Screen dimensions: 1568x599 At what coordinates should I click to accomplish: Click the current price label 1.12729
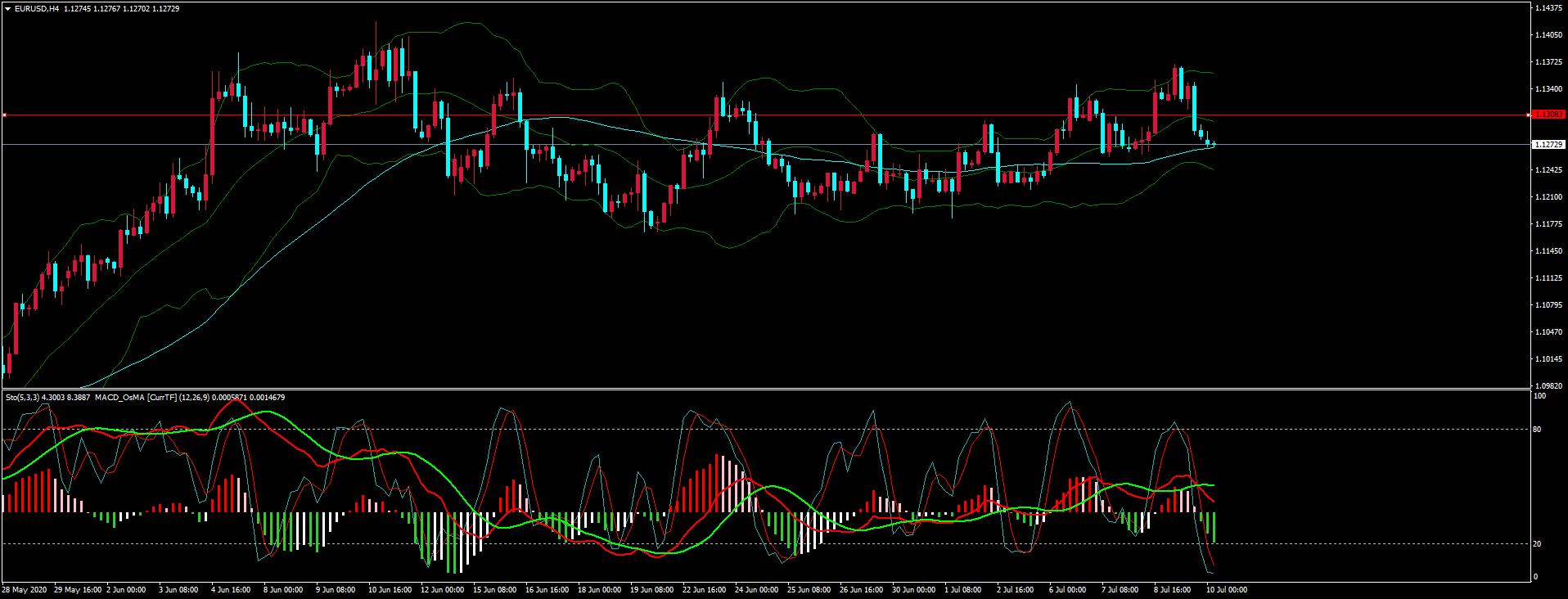click(x=1548, y=144)
